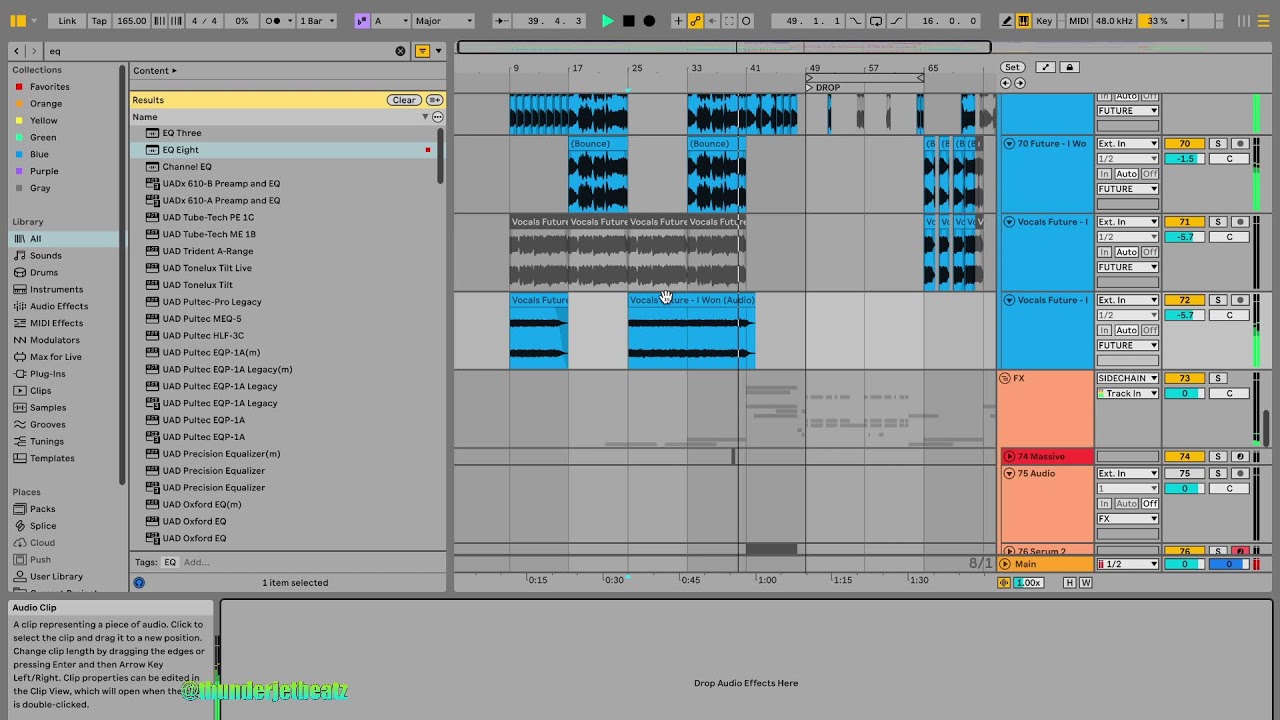The height and width of the screenshot is (720, 1280).
Task: Collapse the FX group track
Action: pos(1005,378)
